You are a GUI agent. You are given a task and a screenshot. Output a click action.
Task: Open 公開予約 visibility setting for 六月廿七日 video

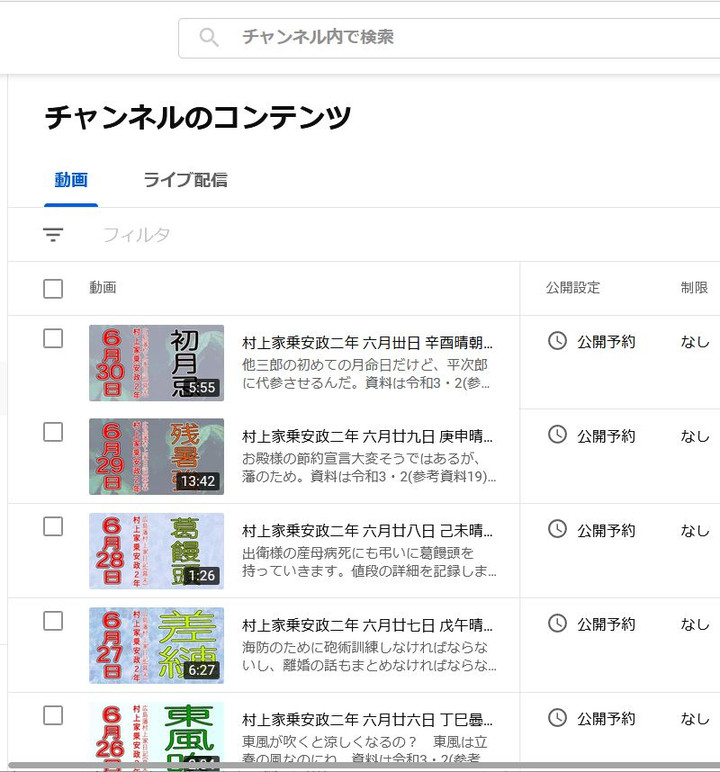(x=605, y=624)
